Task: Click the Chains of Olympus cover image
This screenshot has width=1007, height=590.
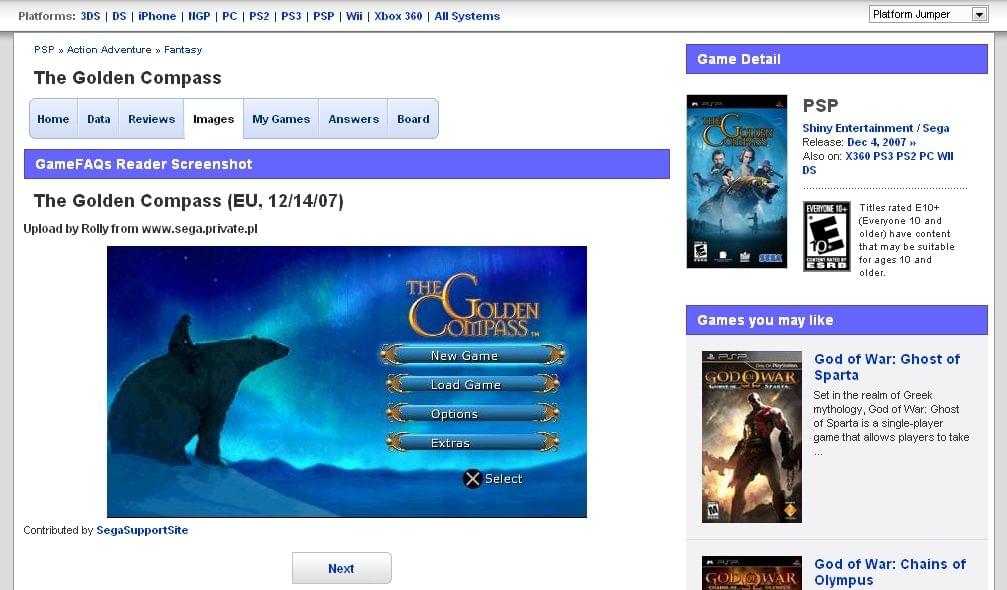Action: 752,573
